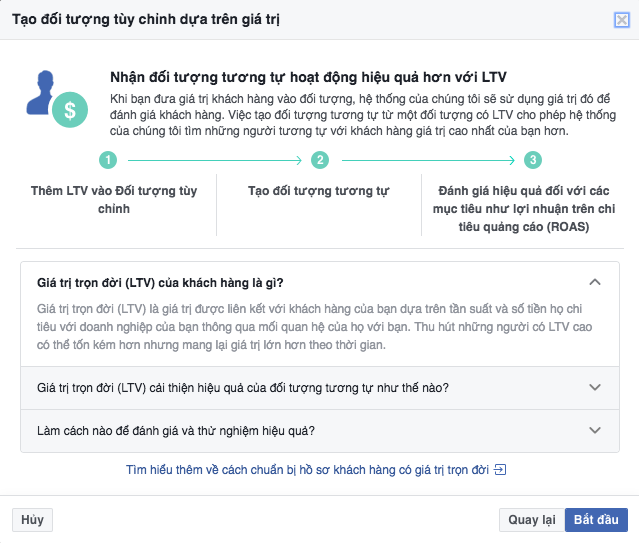Open the question about improving lookalike audience performance

tap(243, 388)
